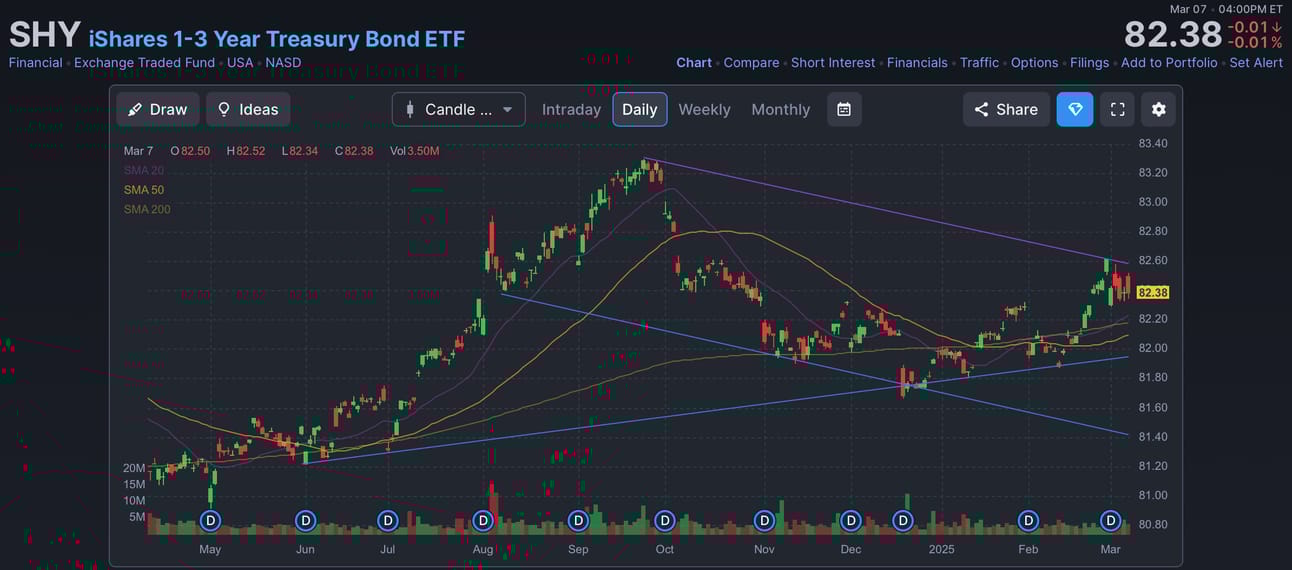The width and height of the screenshot is (1292, 570).
Task: Click the Oct label on time axis
Action: pos(664,549)
